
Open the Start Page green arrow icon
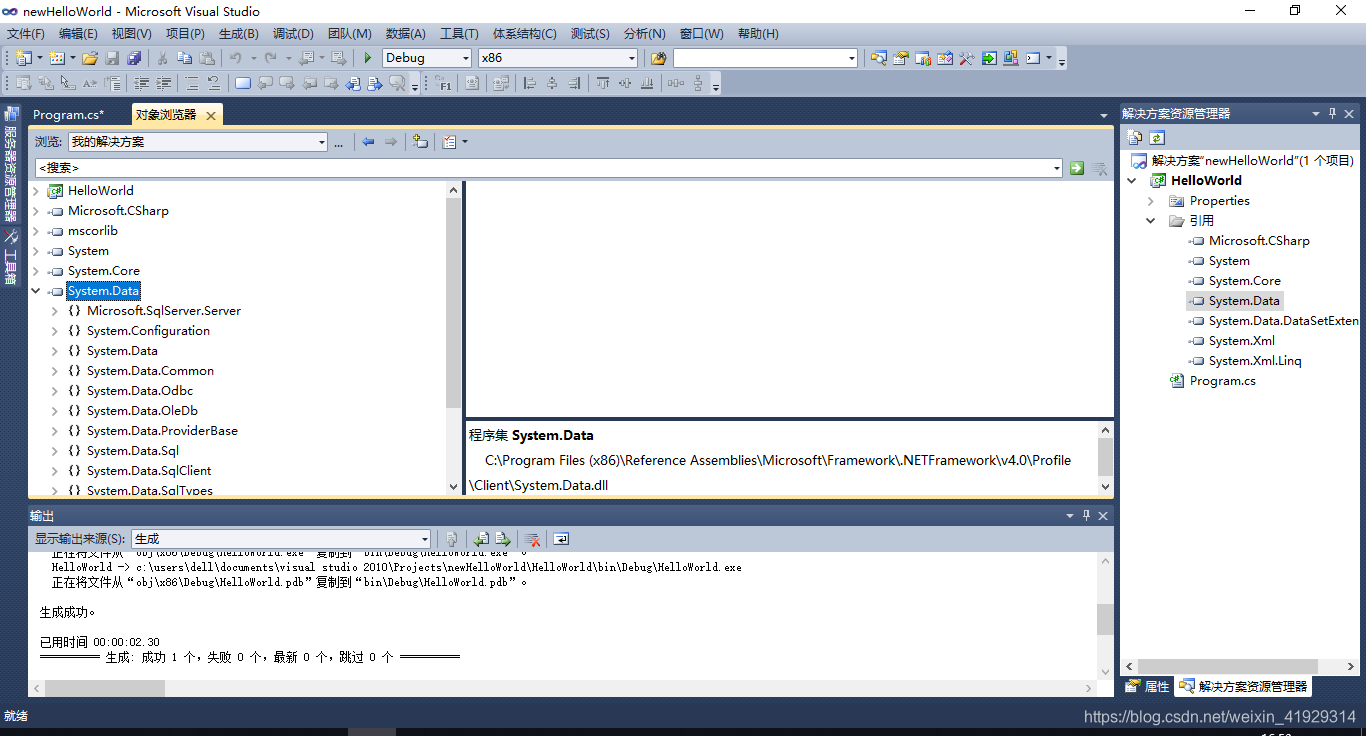pos(989,58)
